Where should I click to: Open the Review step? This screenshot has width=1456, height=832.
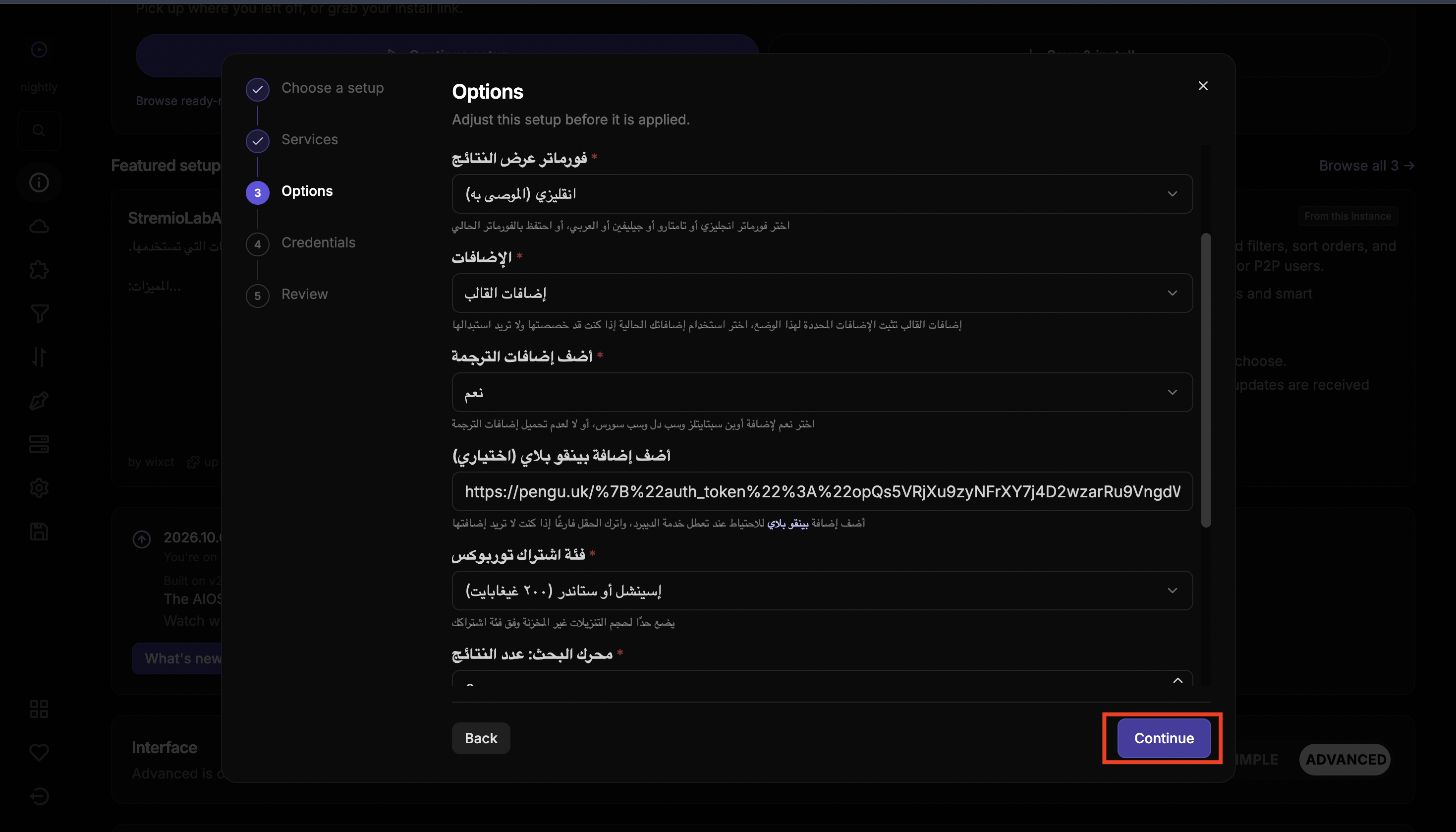click(x=287, y=295)
